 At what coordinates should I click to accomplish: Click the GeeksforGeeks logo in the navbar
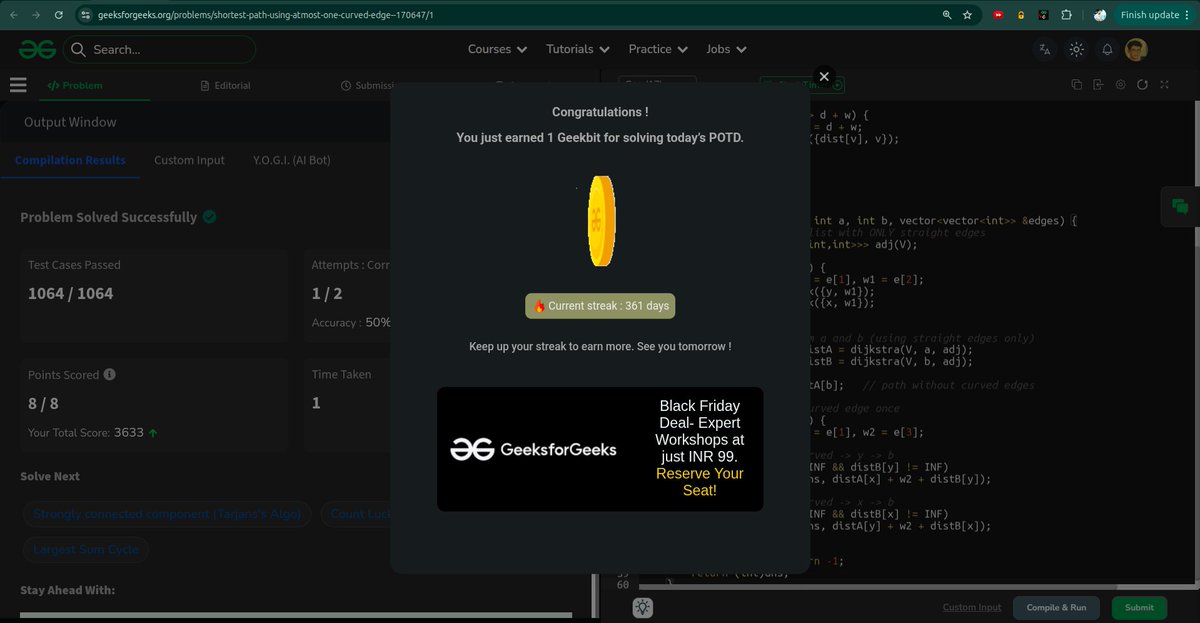36,49
